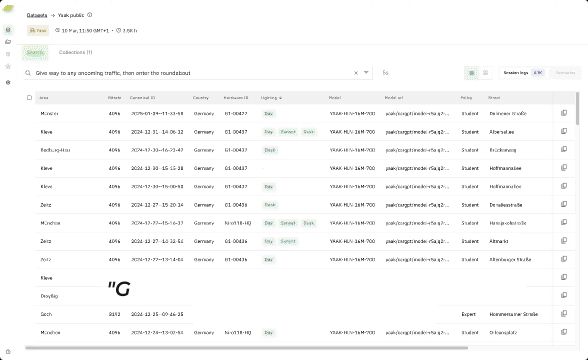Viewport: 588px width, 360px height.
Task: Click the Bedburg-Hau area cell
Action: [56, 150]
